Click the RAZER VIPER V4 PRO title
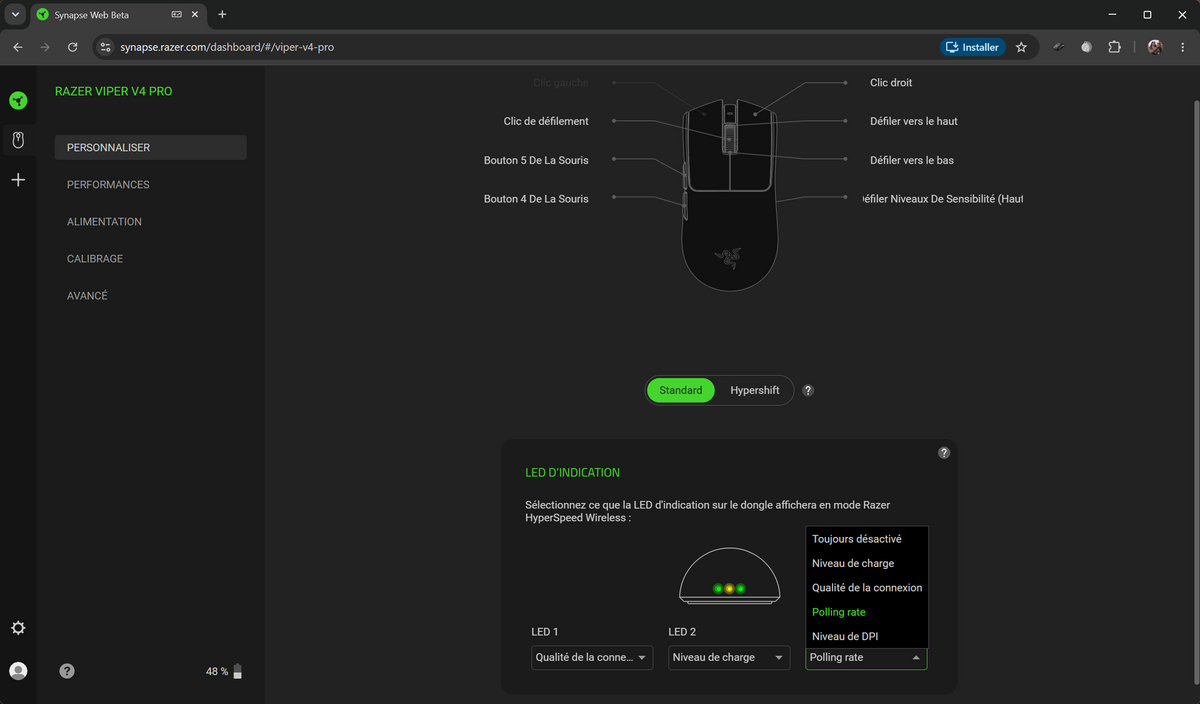Screen dimensions: 1200x704 (x=113, y=91)
